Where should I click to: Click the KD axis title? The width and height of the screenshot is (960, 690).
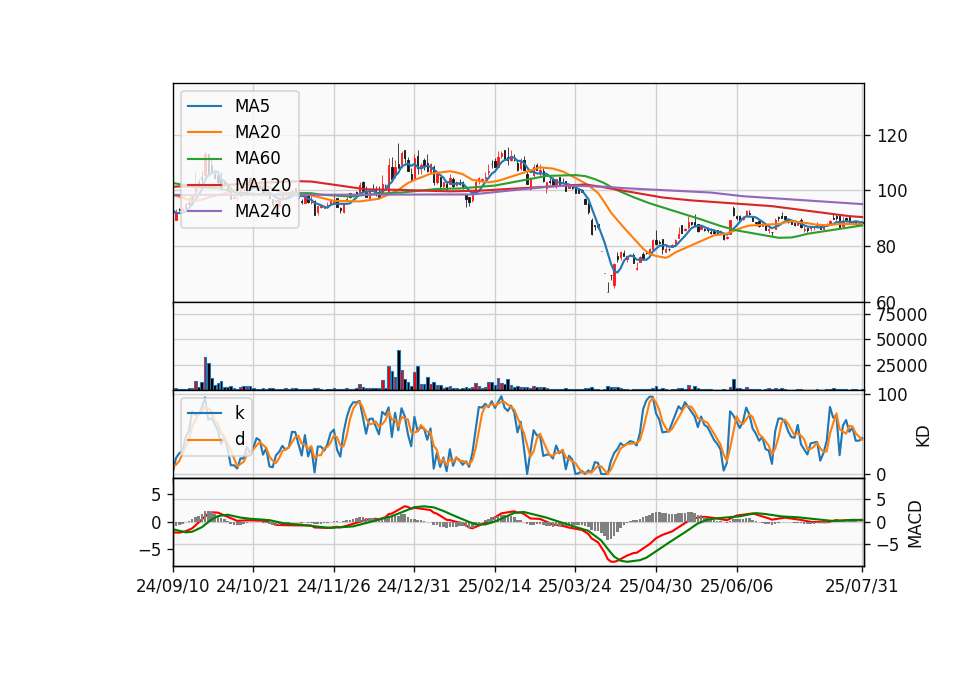click(923, 436)
